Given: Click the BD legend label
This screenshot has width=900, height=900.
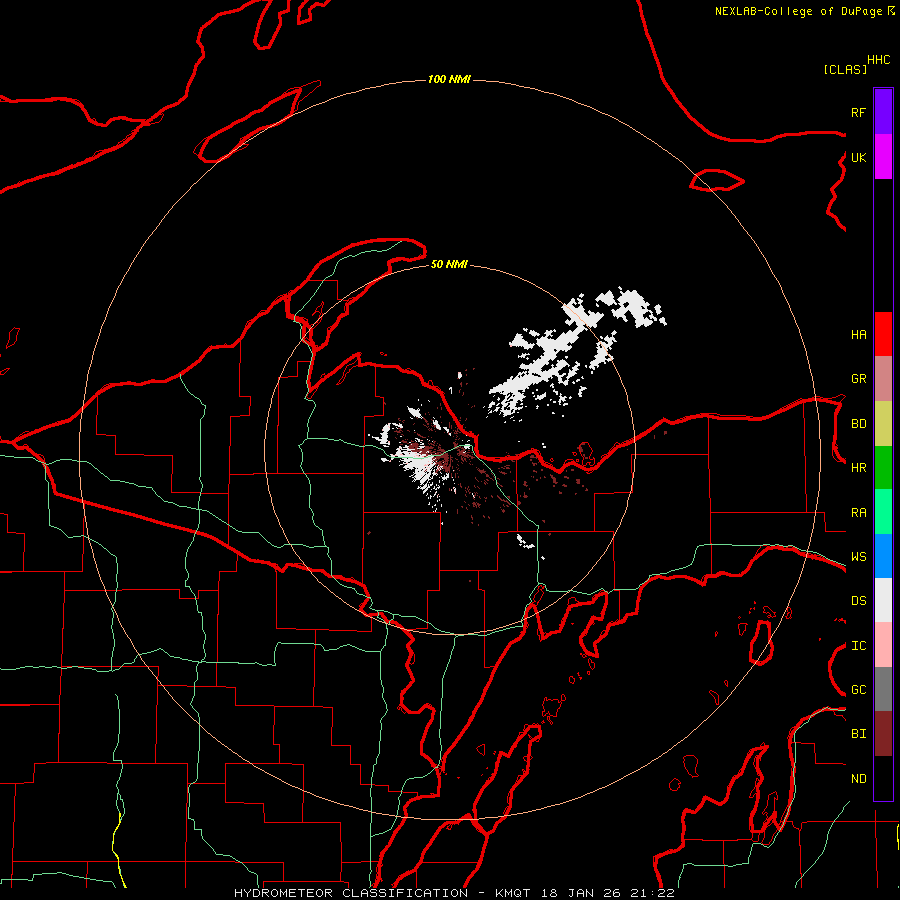Looking at the screenshot, I should point(858,424).
